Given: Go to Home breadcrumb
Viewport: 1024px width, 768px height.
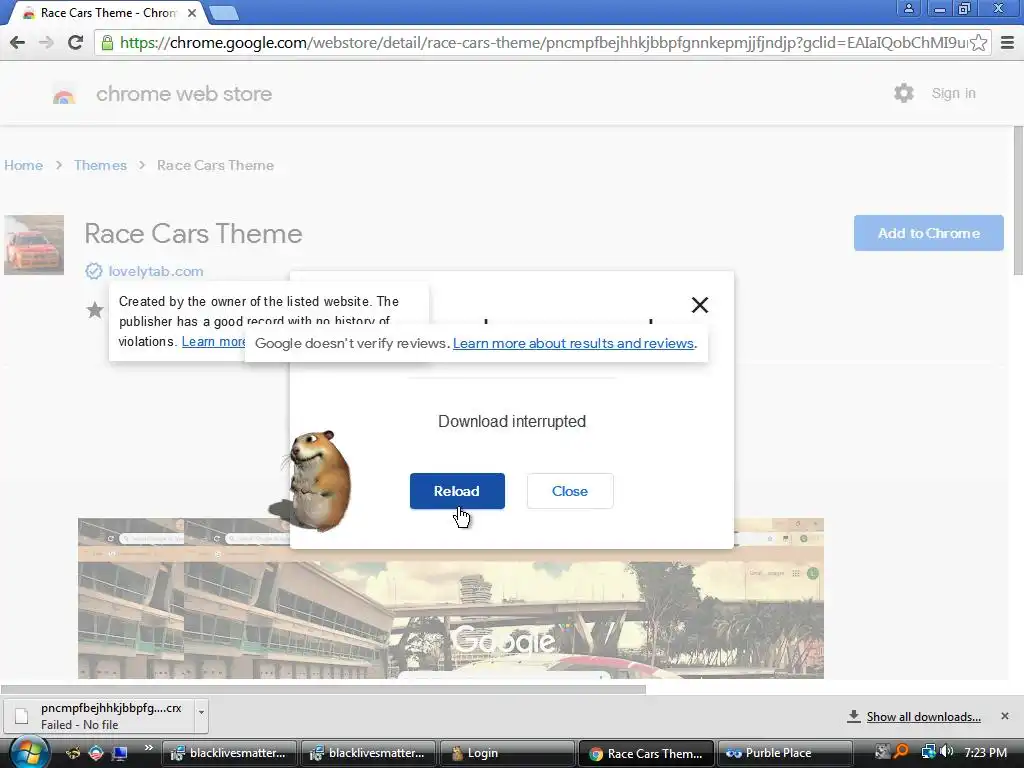Looking at the screenshot, I should point(24,165).
